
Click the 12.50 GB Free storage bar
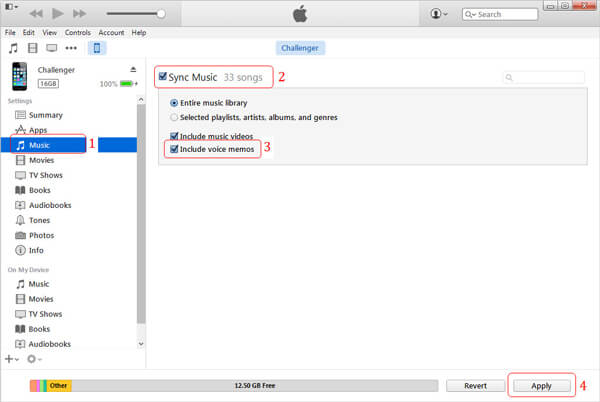coord(255,386)
